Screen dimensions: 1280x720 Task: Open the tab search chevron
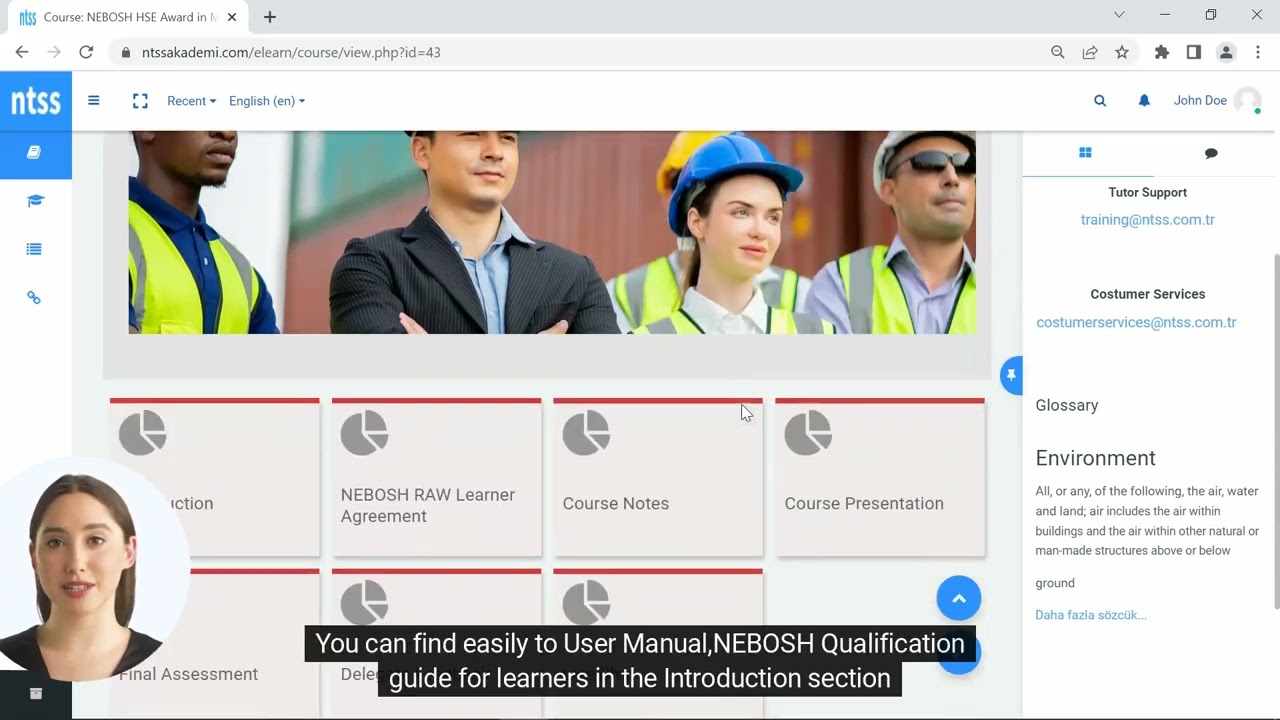tap(1119, 15)
